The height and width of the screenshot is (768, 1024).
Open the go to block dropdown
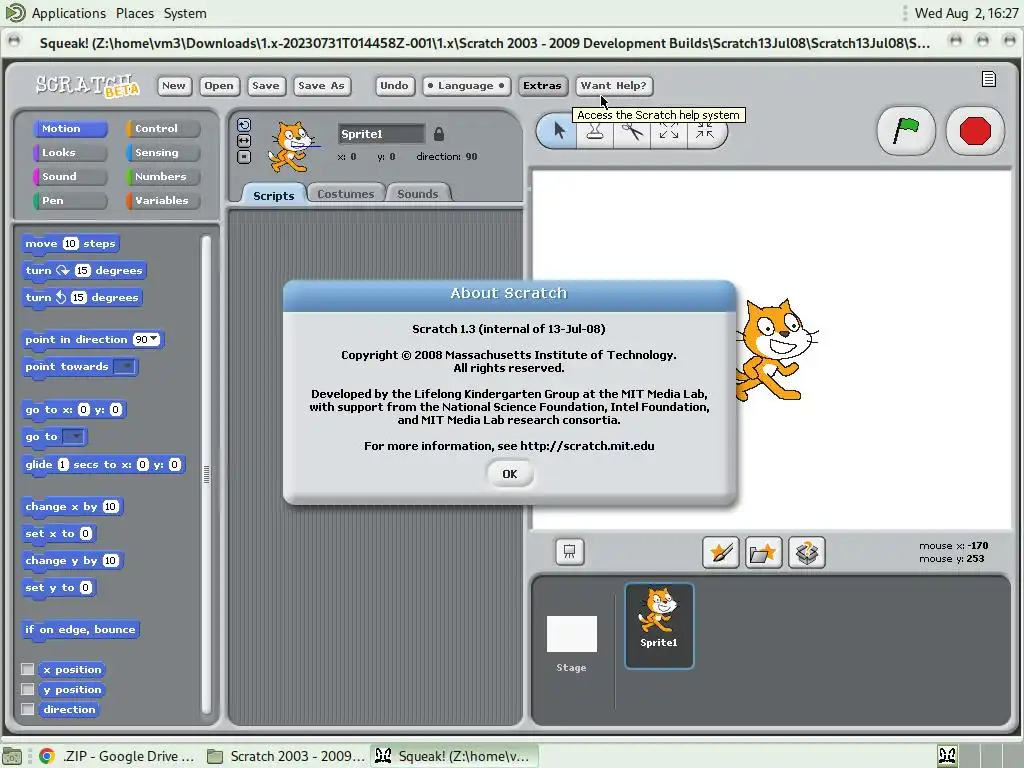[x=73, y=436]
